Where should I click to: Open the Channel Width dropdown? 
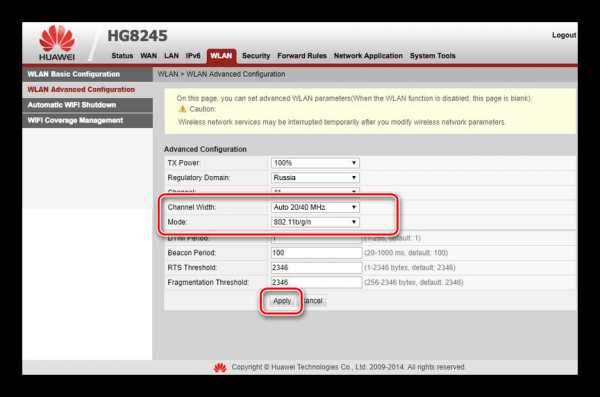[315, 207]
